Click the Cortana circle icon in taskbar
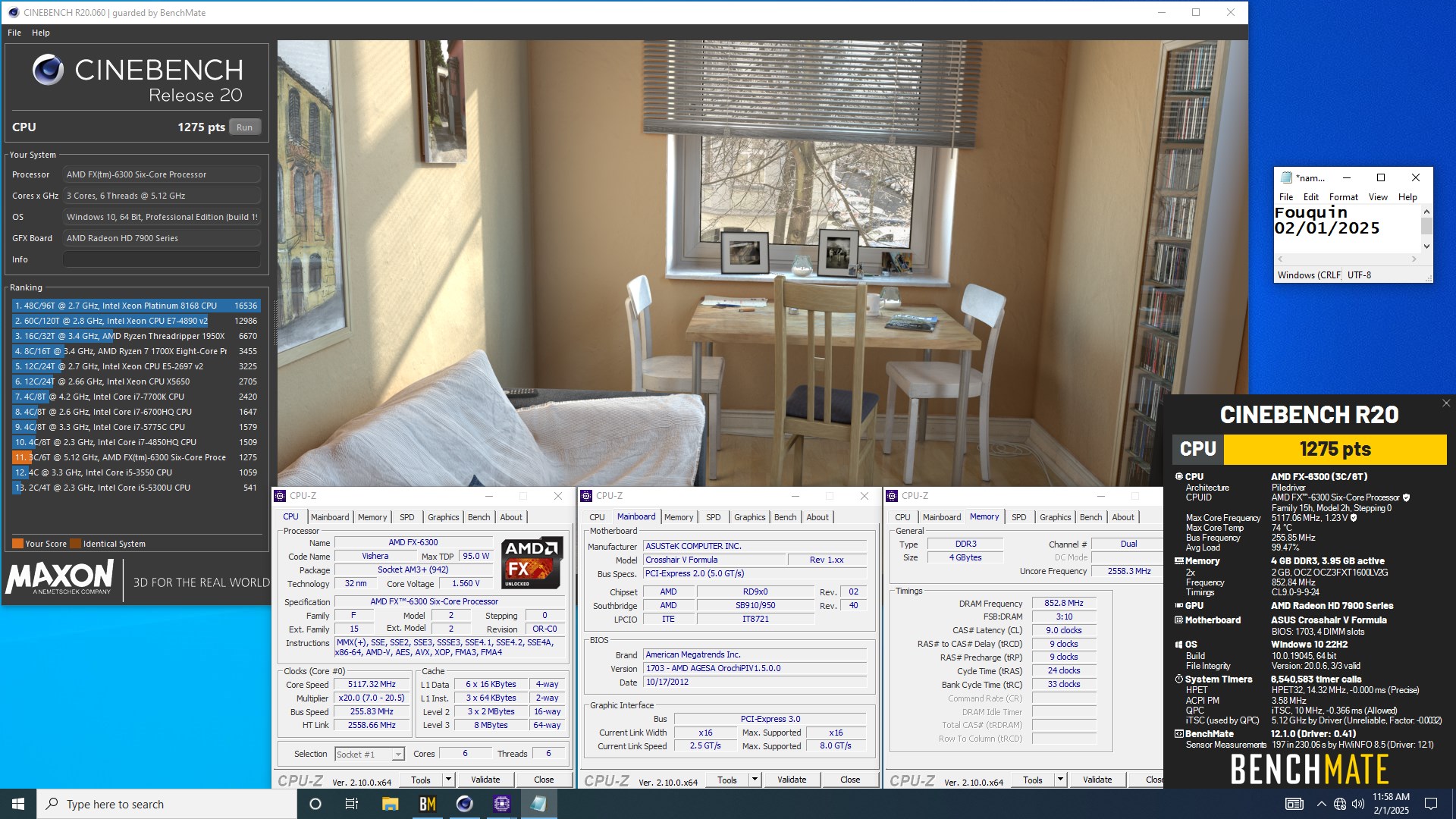Image resolution: width=1456 pixels, height=819 pixels. (315, 804)
